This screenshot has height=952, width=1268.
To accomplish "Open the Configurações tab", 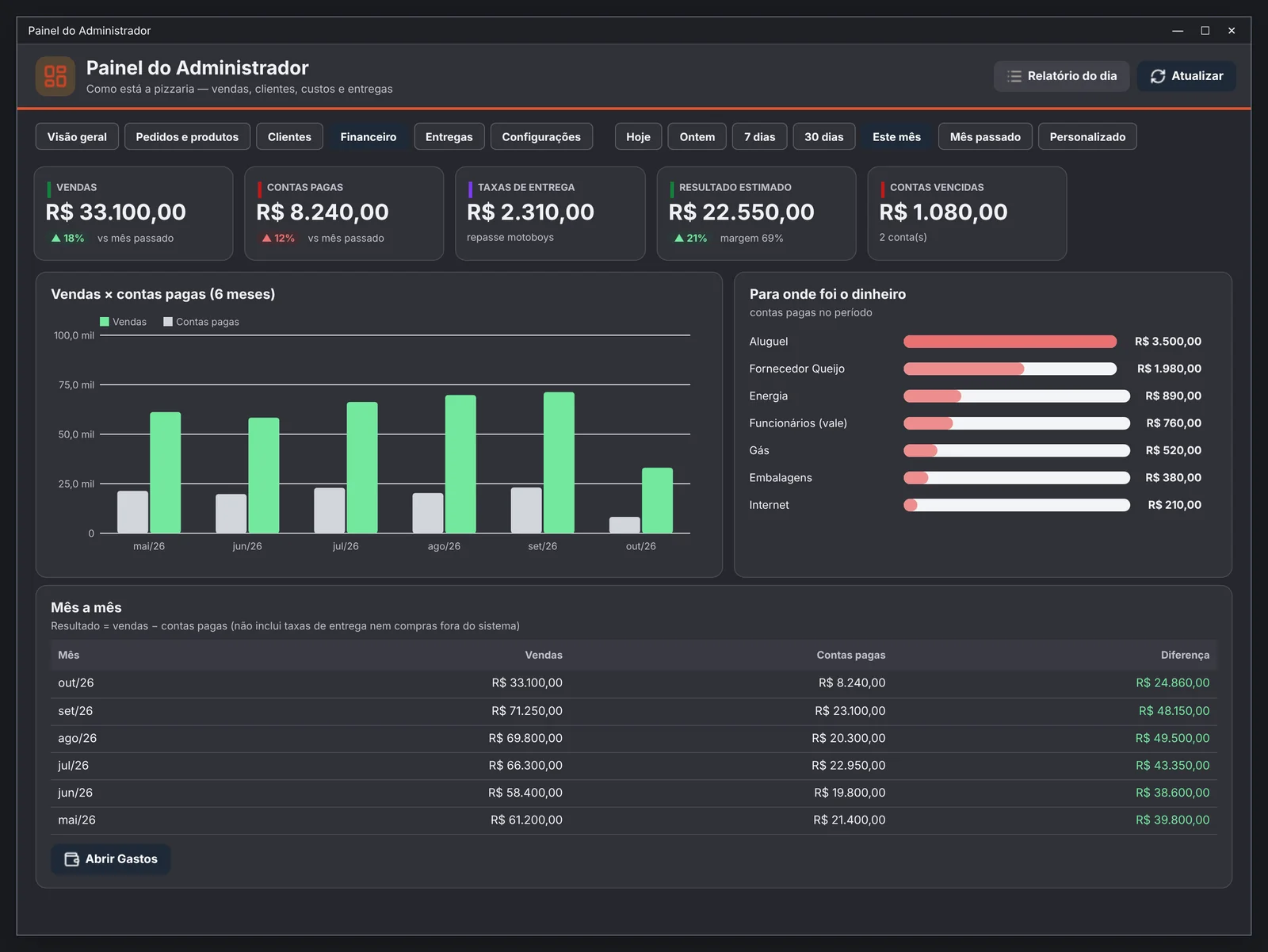I will 541,136.
